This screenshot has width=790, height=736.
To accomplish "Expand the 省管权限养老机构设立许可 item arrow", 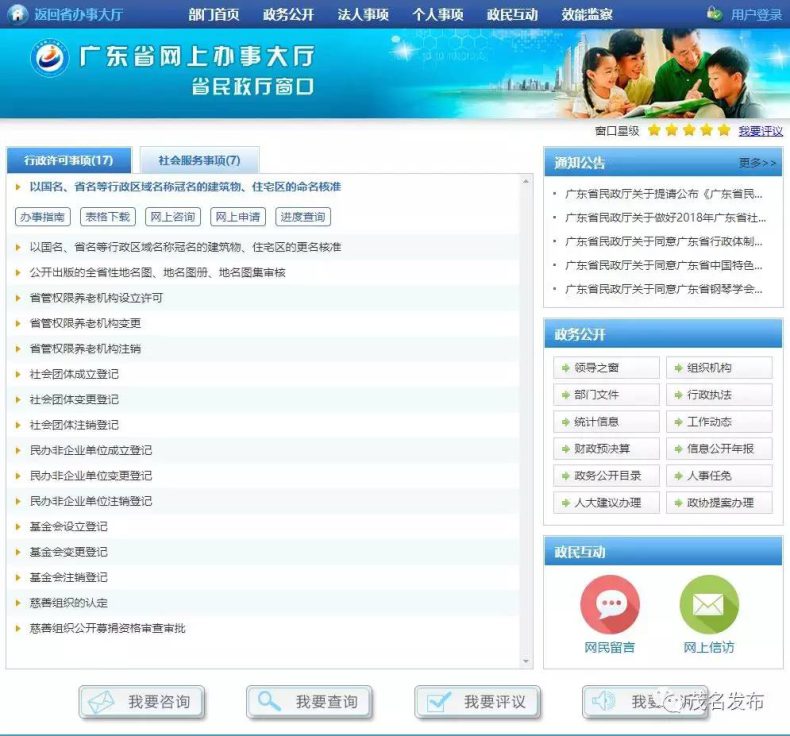I will pos(18,298).
